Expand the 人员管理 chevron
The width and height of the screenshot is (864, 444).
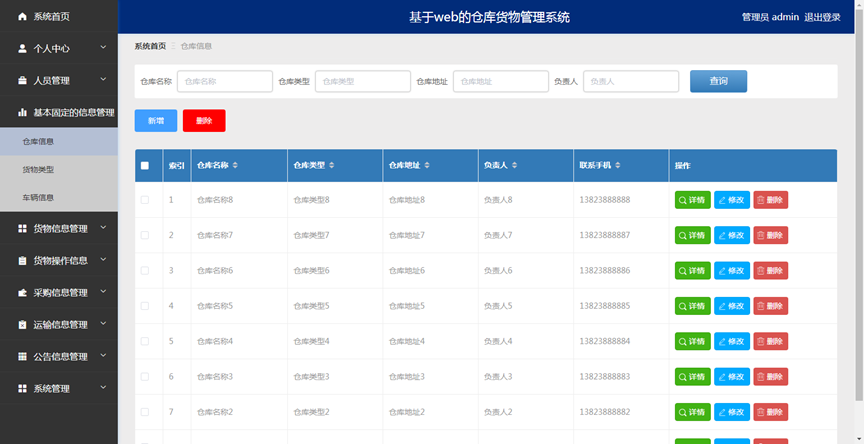tap(103, 80)
